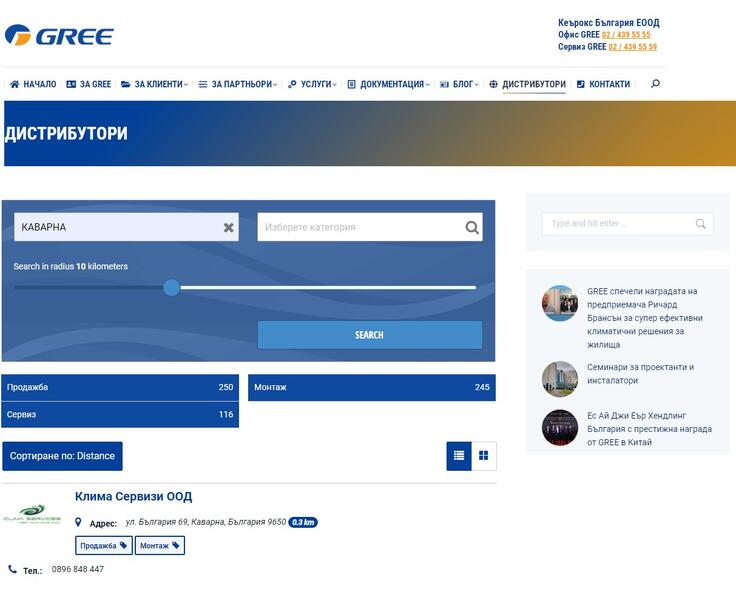Click the GREE logo

click(x=59, y=36)
